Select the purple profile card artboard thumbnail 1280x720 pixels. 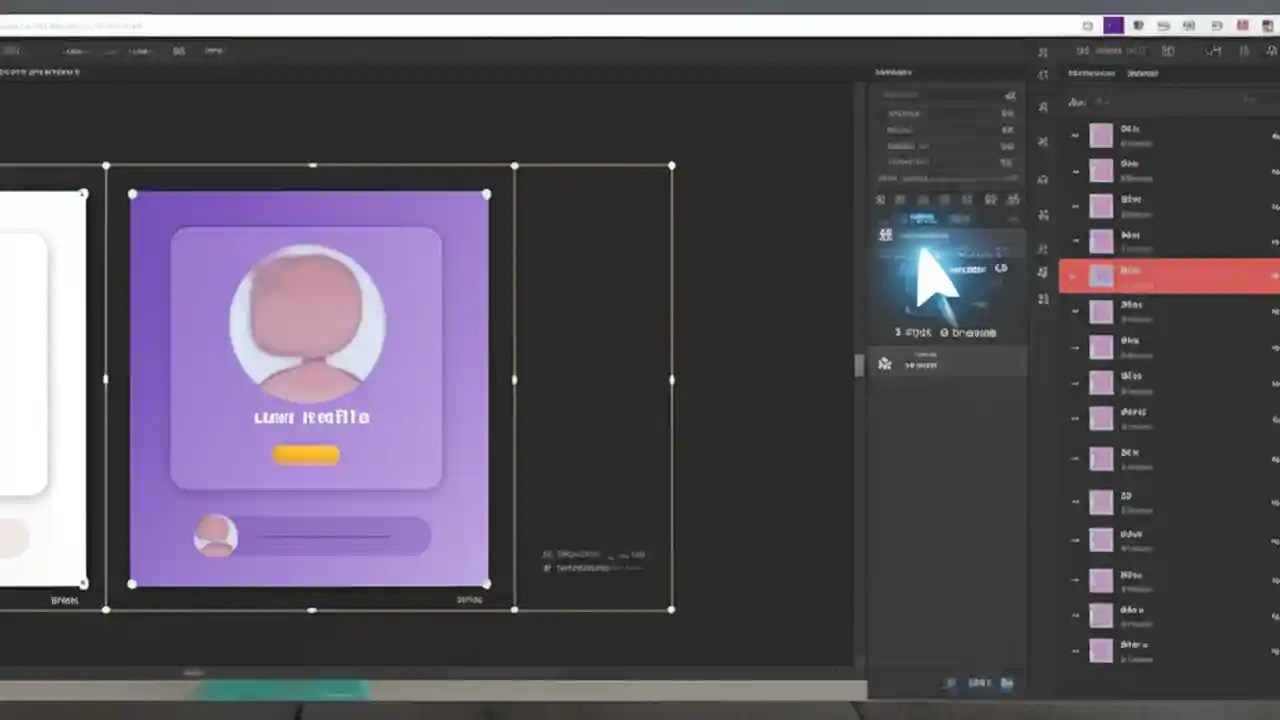308,390
